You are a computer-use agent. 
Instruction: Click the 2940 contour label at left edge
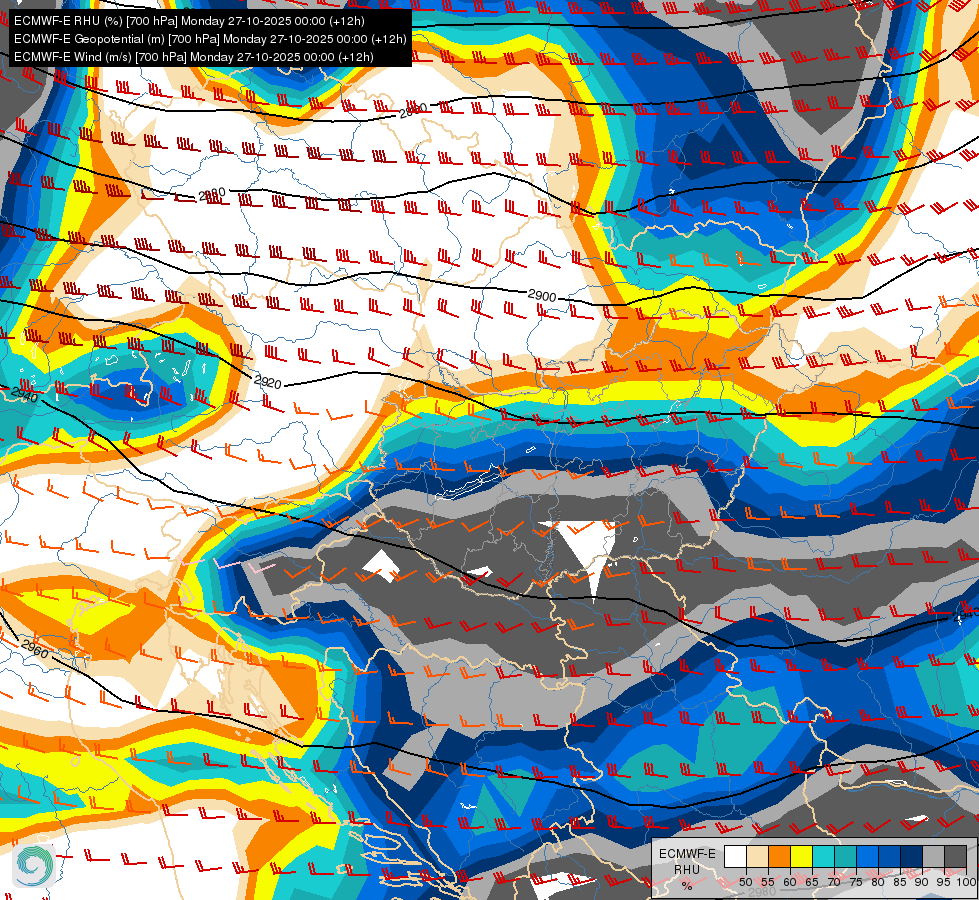(x=24, y=396)
